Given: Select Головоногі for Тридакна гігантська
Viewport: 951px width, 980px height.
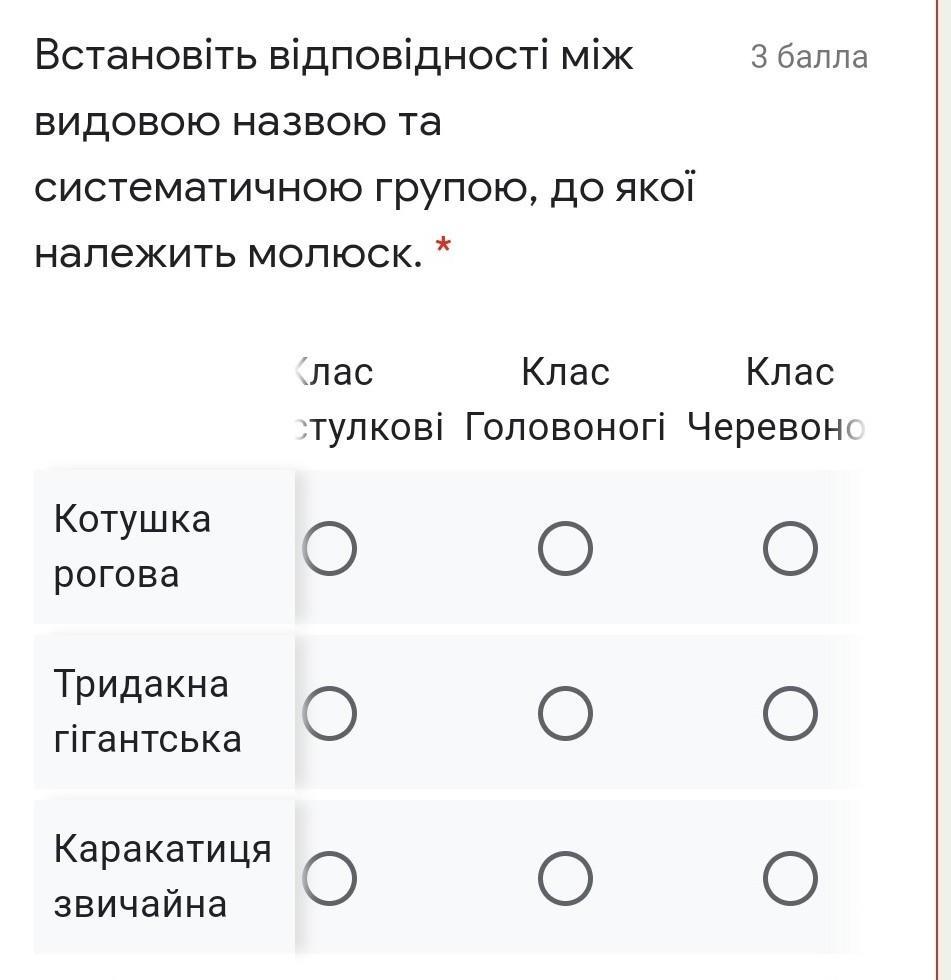Looking at the screenshot, I should click(x=565, y=713).
